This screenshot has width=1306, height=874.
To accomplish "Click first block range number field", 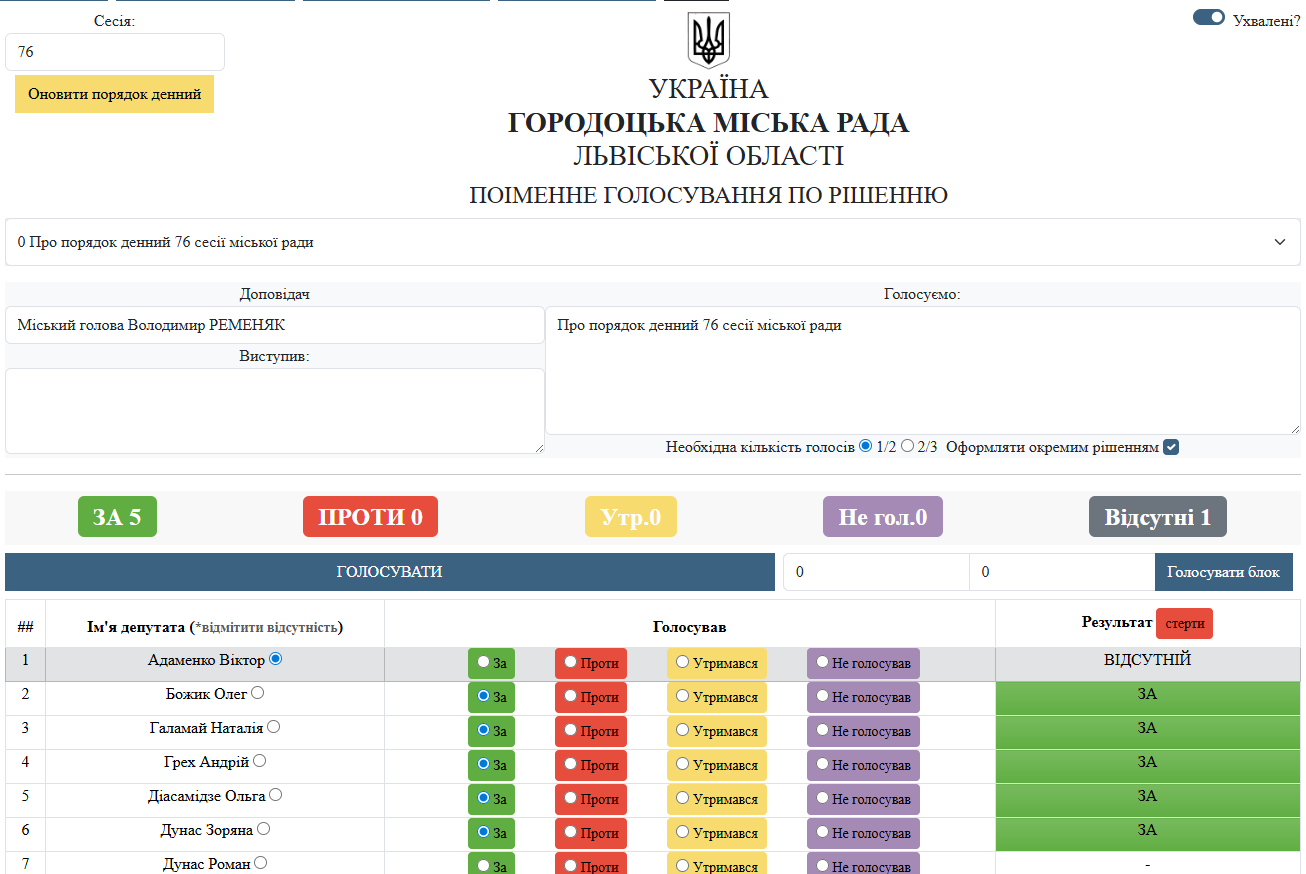I will coord(876,572).
